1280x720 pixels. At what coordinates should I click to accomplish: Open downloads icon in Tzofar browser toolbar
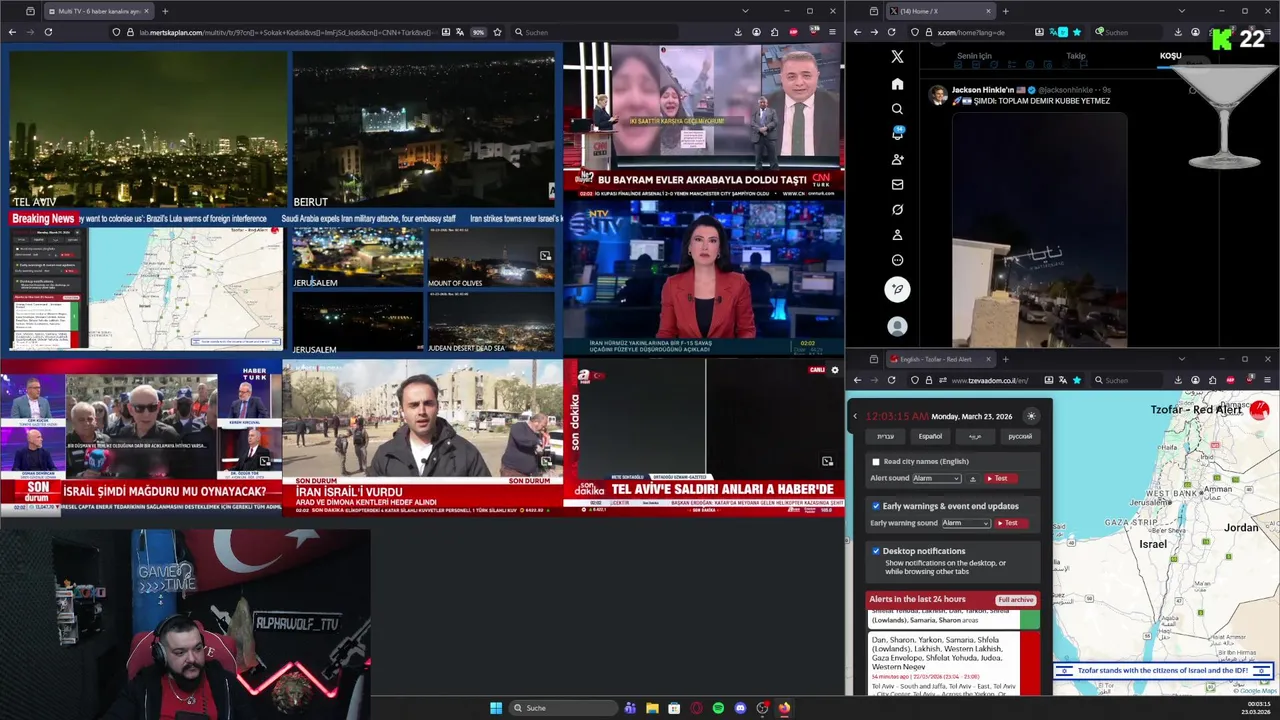1178,380
